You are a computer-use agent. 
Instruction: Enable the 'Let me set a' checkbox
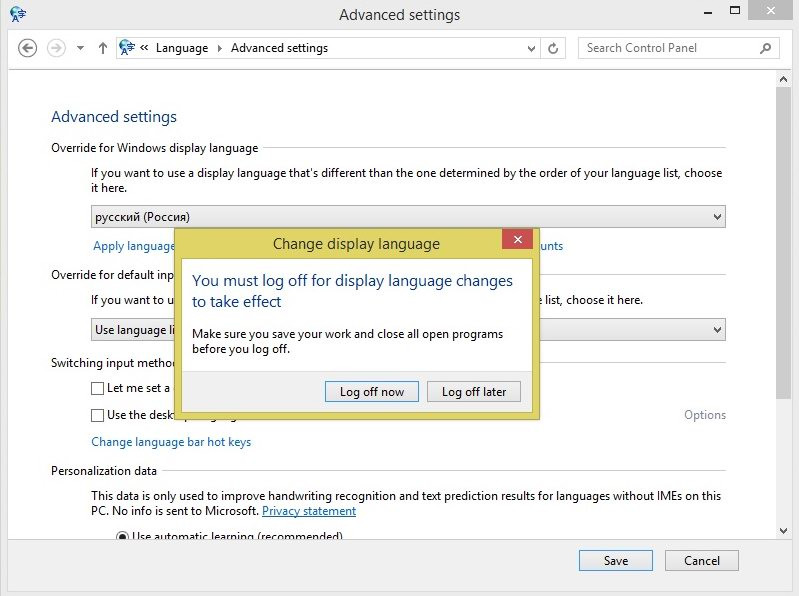(98, 388)
